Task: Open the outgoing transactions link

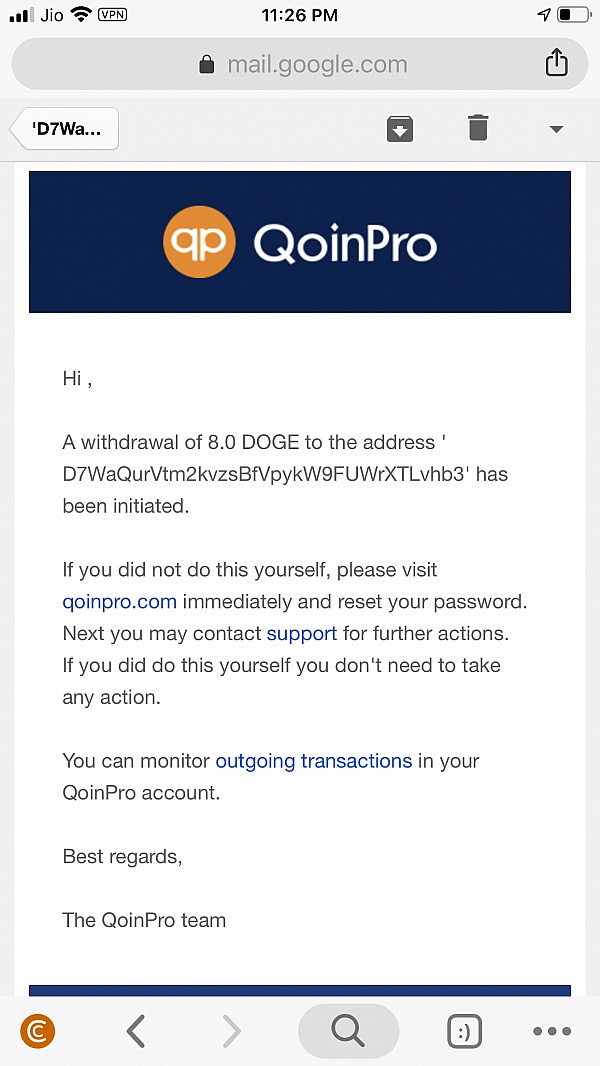Action: point(313,761)
